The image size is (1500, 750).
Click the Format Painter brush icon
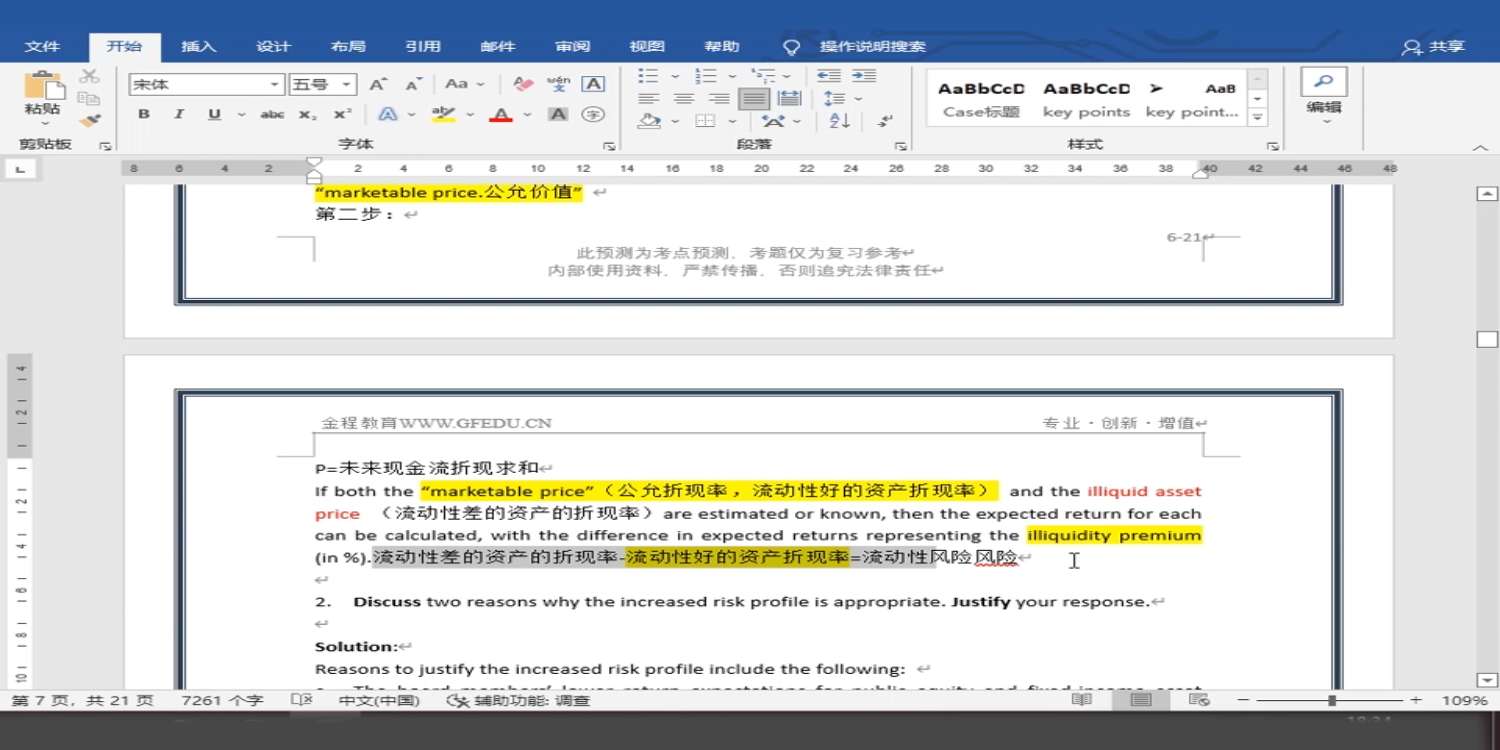click(x=90, y=121)
